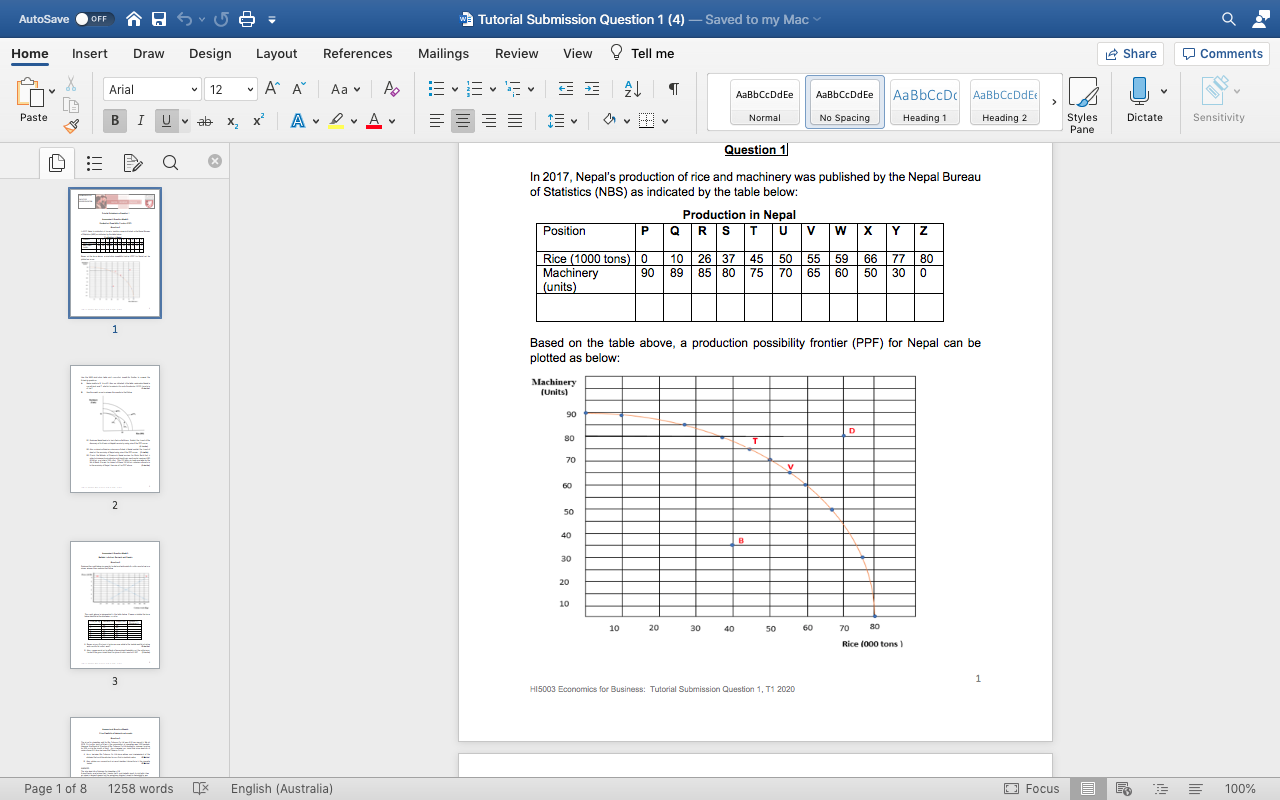Cut the selection with scissors icon
1280x800 pixels.
coord(71,85)
